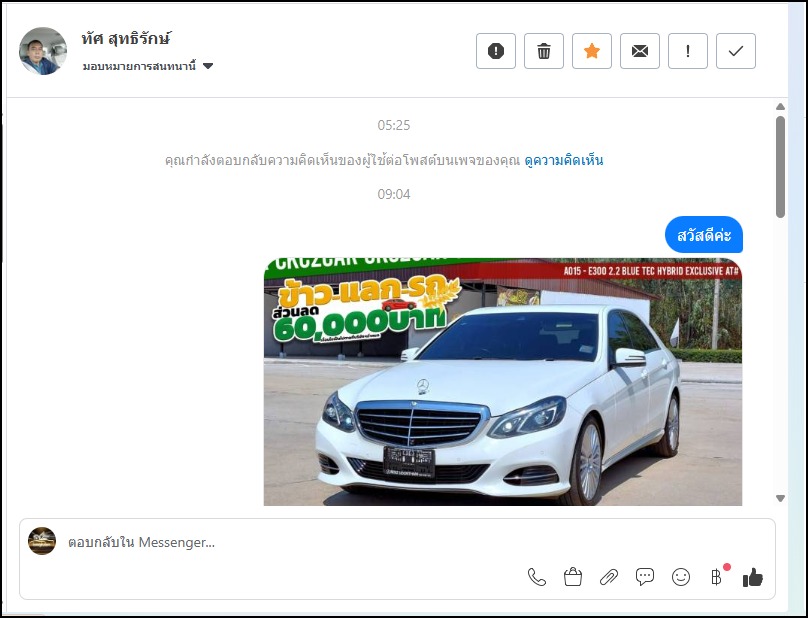This screenshot has height=618, width=808.
Task: Open assign conversation dropdown arrow
Action: tap(208, 66)
